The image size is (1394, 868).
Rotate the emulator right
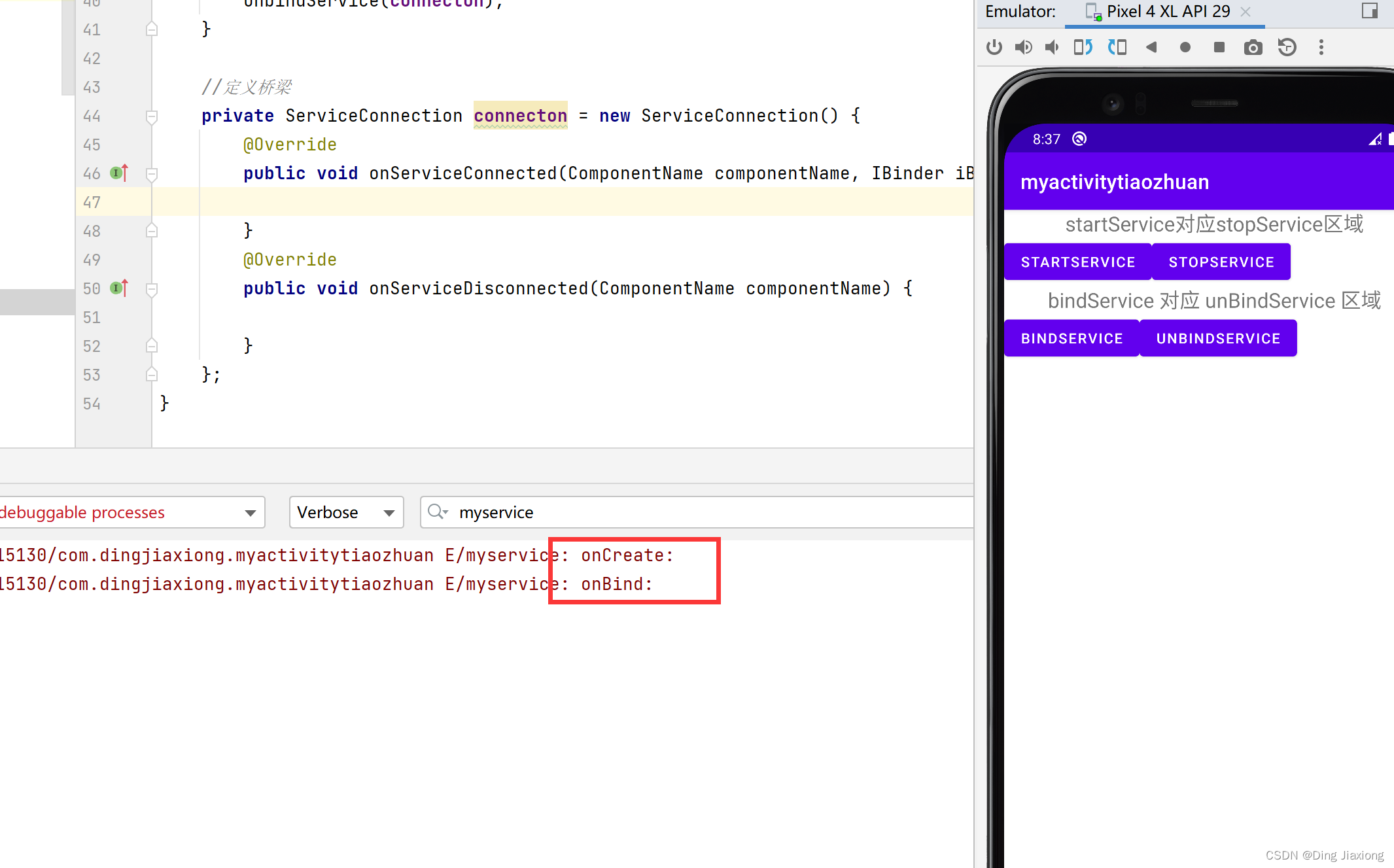tap(1117, 47)
